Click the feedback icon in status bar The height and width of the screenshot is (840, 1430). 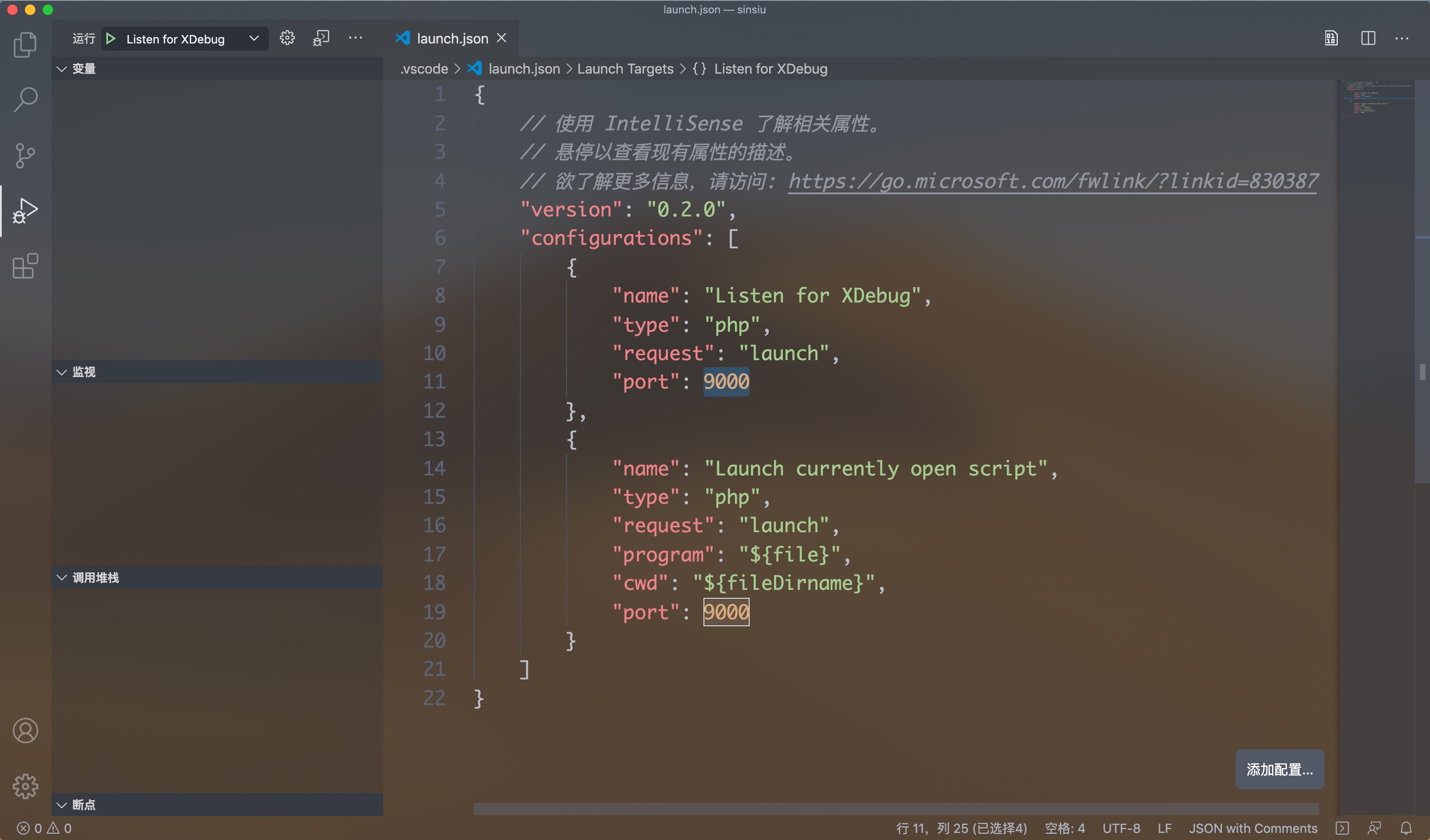pyautogui.click(x=1375, y=828)
